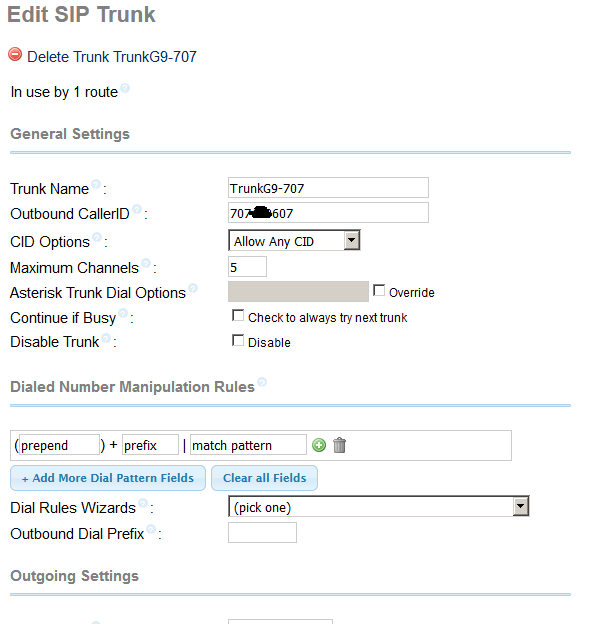Click the match pattern field
The image size is (593, 624).
tap(248, 445)
